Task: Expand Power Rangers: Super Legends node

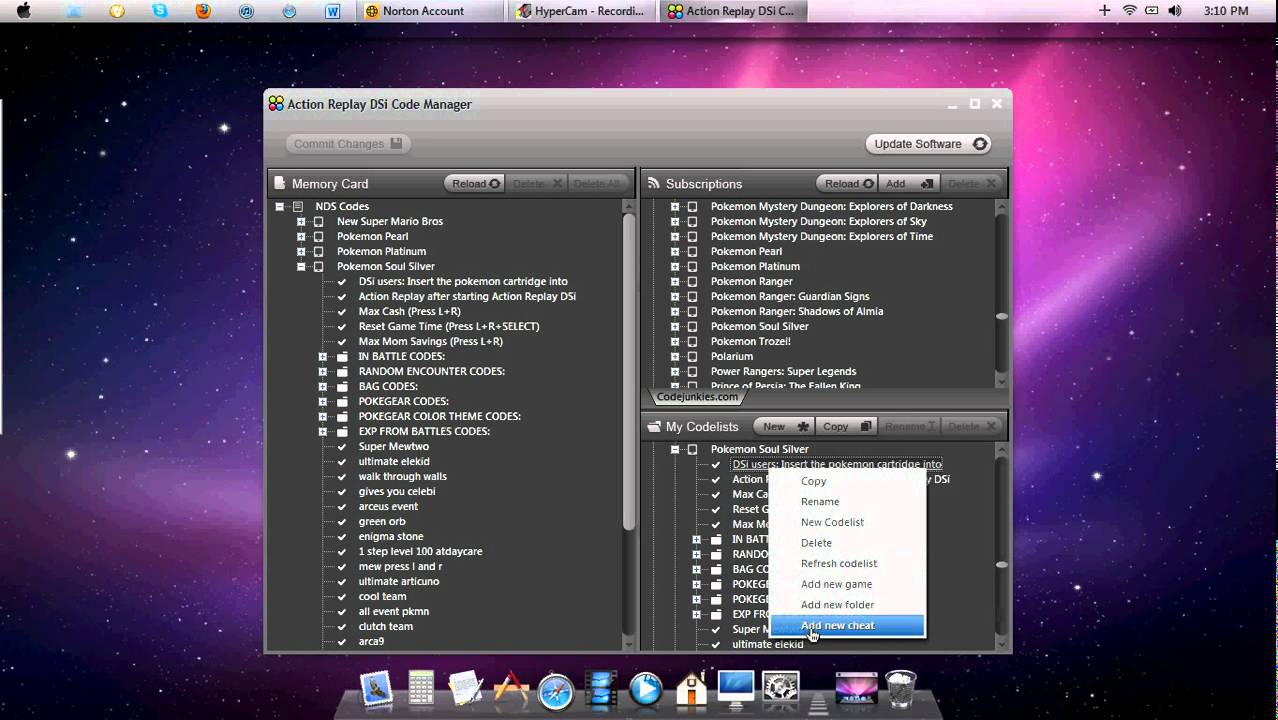Action: 675,372
